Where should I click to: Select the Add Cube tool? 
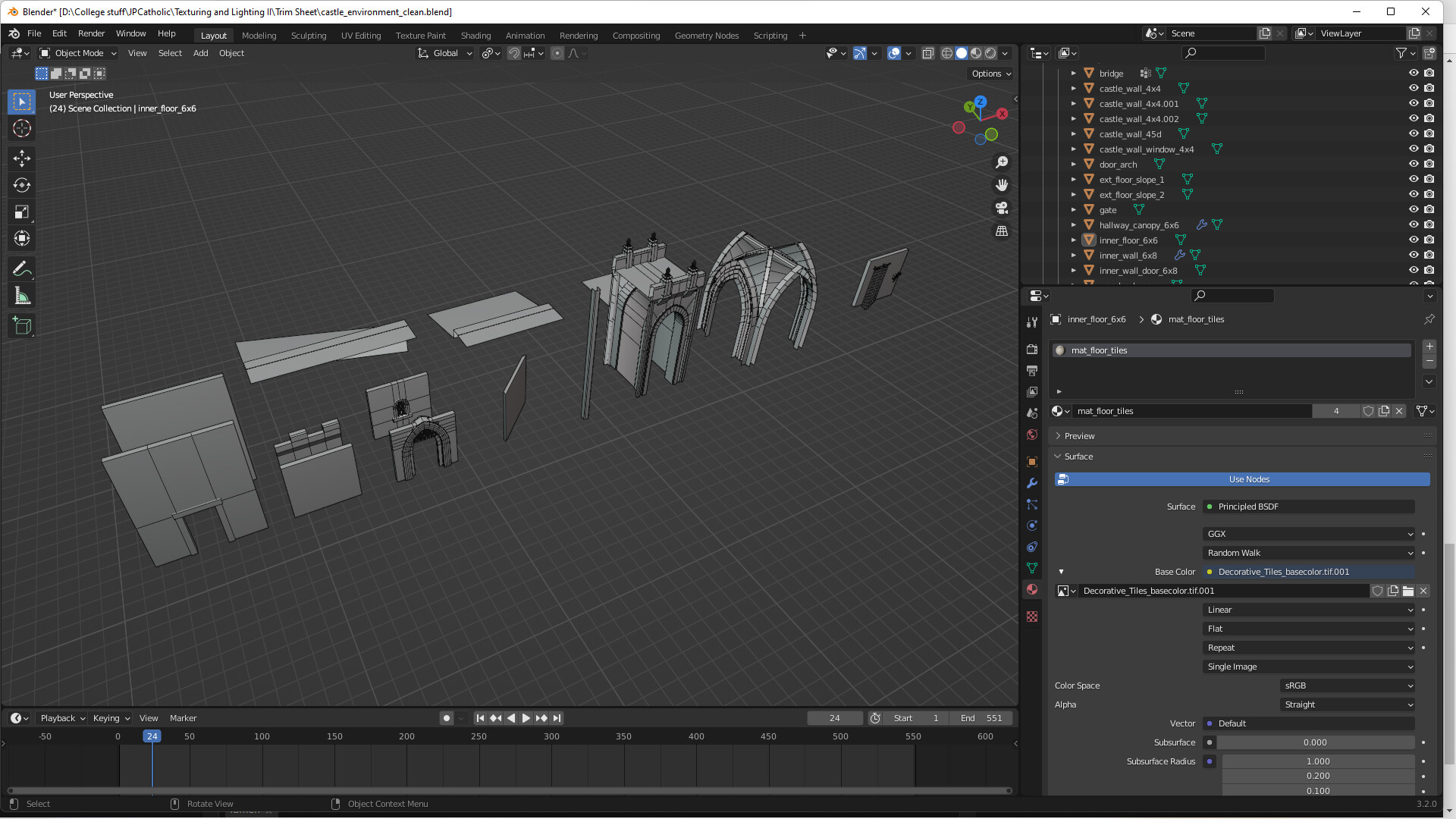pyautogui.click(x=21, y=326)
